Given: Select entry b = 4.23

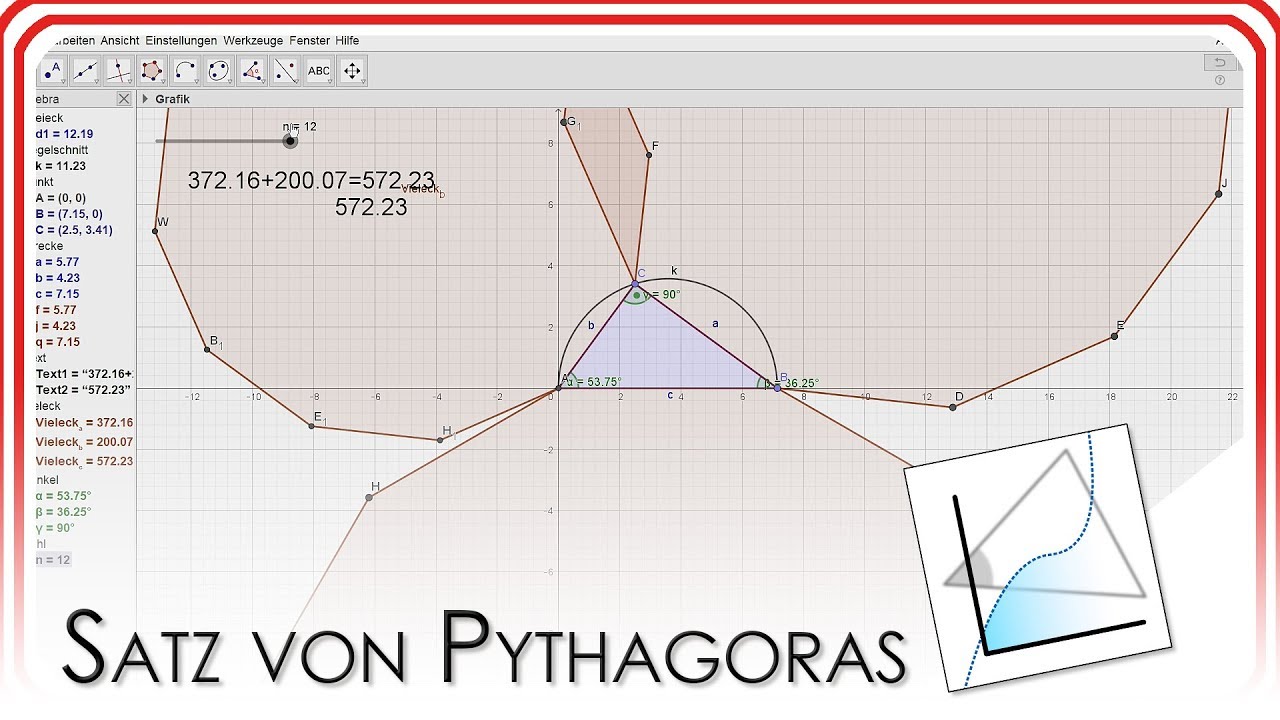Looking at the screenshot, I should click(x=57, y=278).
